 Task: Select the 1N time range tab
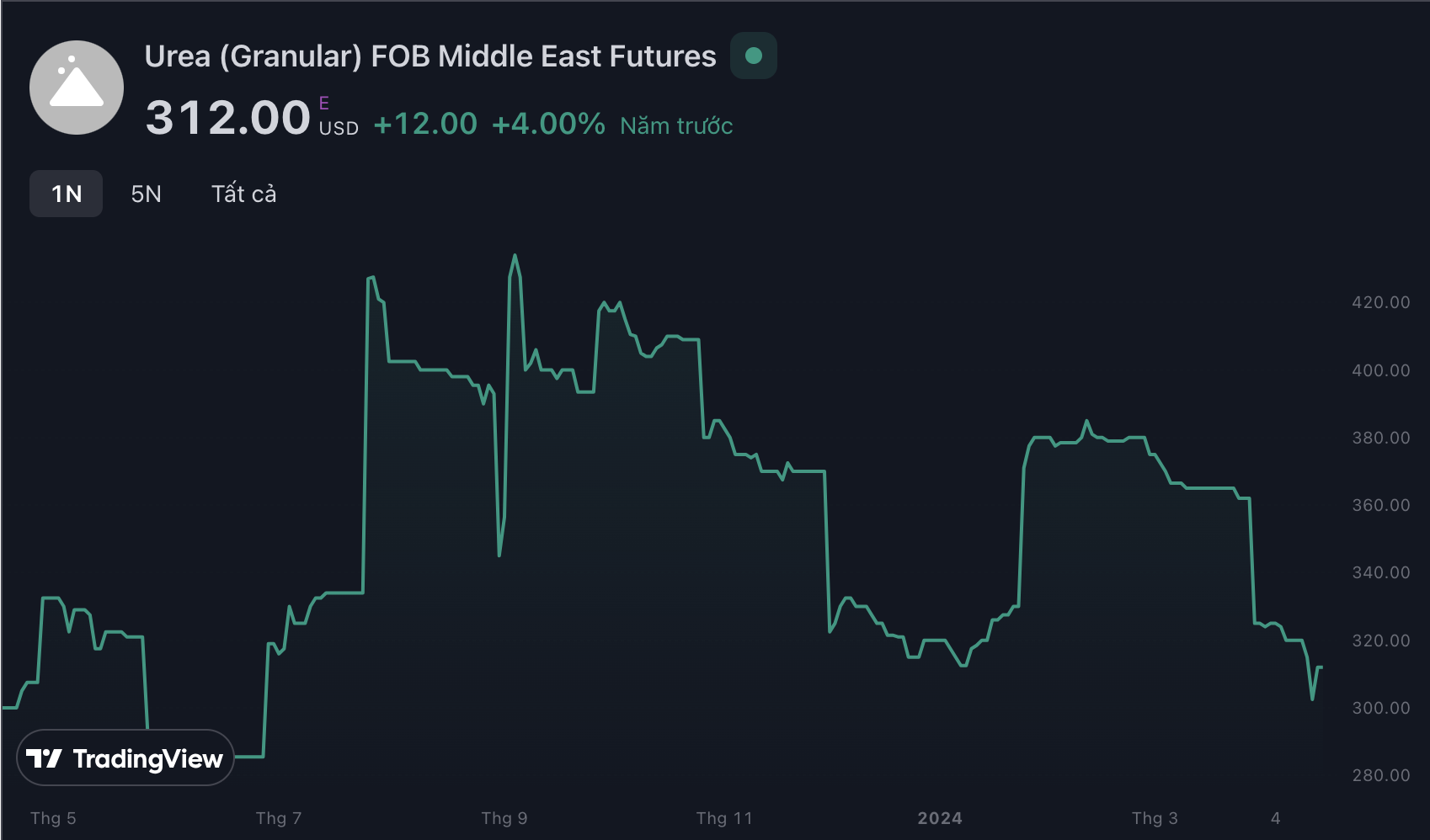[67, 194]
